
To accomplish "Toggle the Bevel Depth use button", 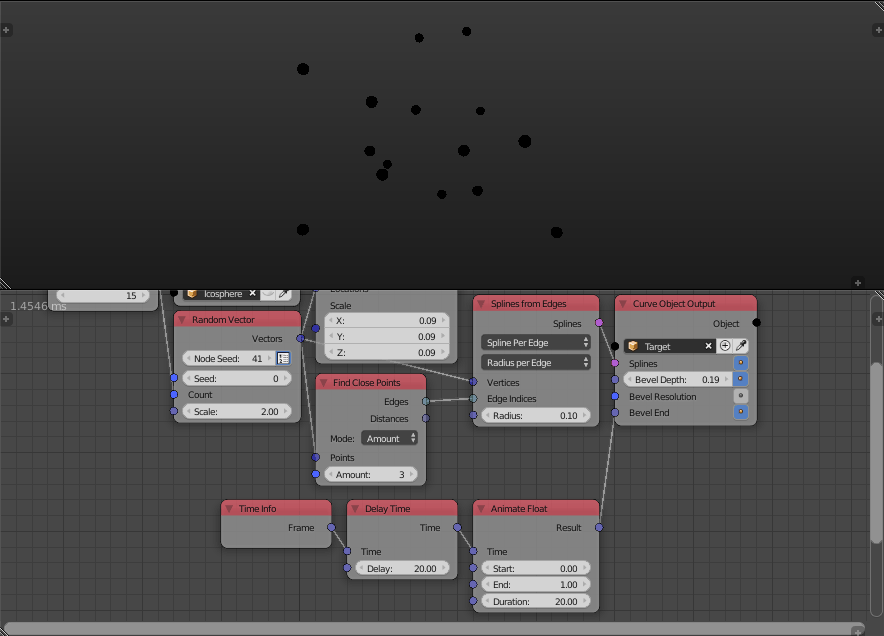I will [x=741, y=379].
